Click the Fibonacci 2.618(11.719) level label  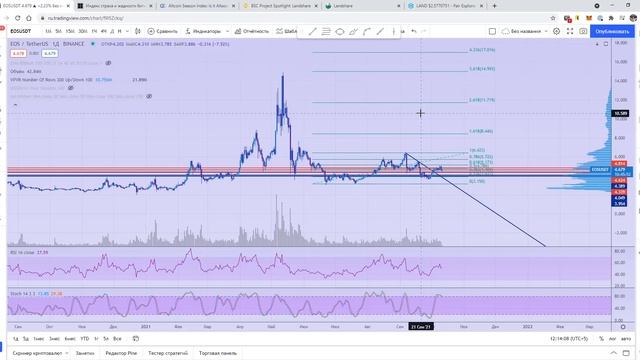pyautogui.click(x=482, y=100)
